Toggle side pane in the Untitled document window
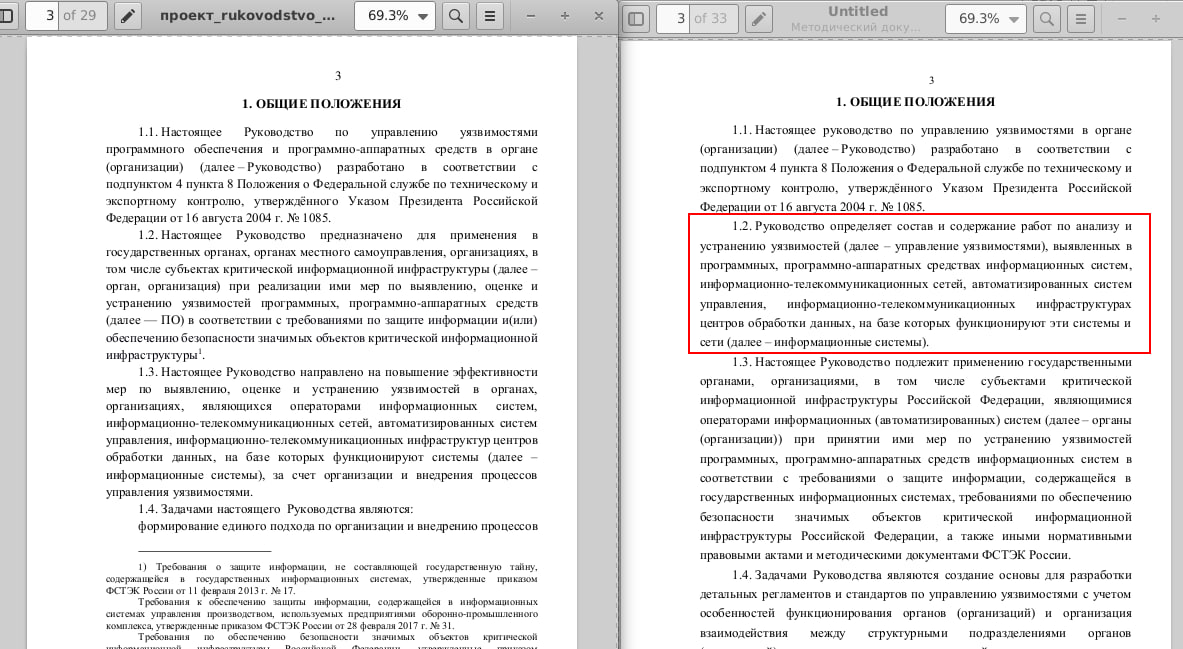Viewport: 1183px width, 649px height. pos(637,18)
